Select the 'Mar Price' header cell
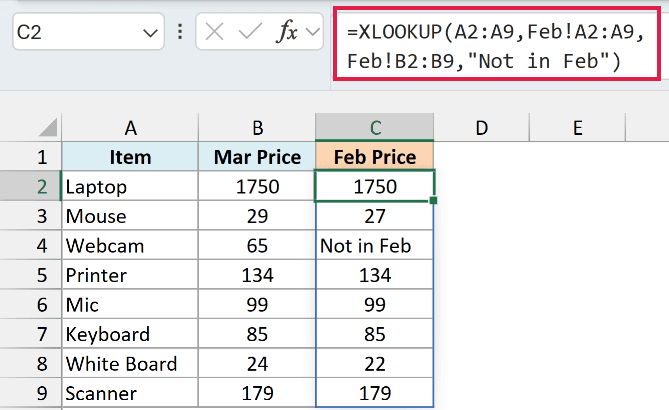 [257, 157]
